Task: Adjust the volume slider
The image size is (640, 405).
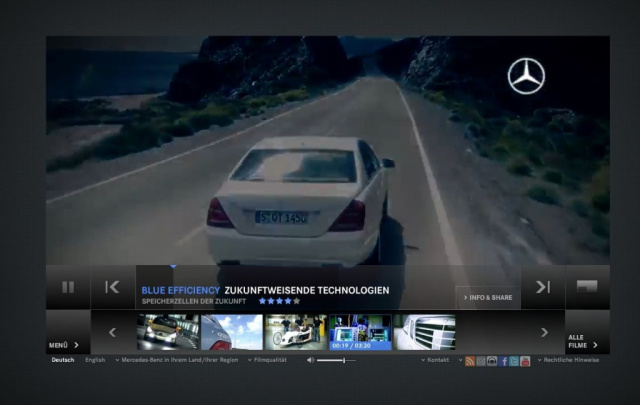Action: [x=335, y=360]
